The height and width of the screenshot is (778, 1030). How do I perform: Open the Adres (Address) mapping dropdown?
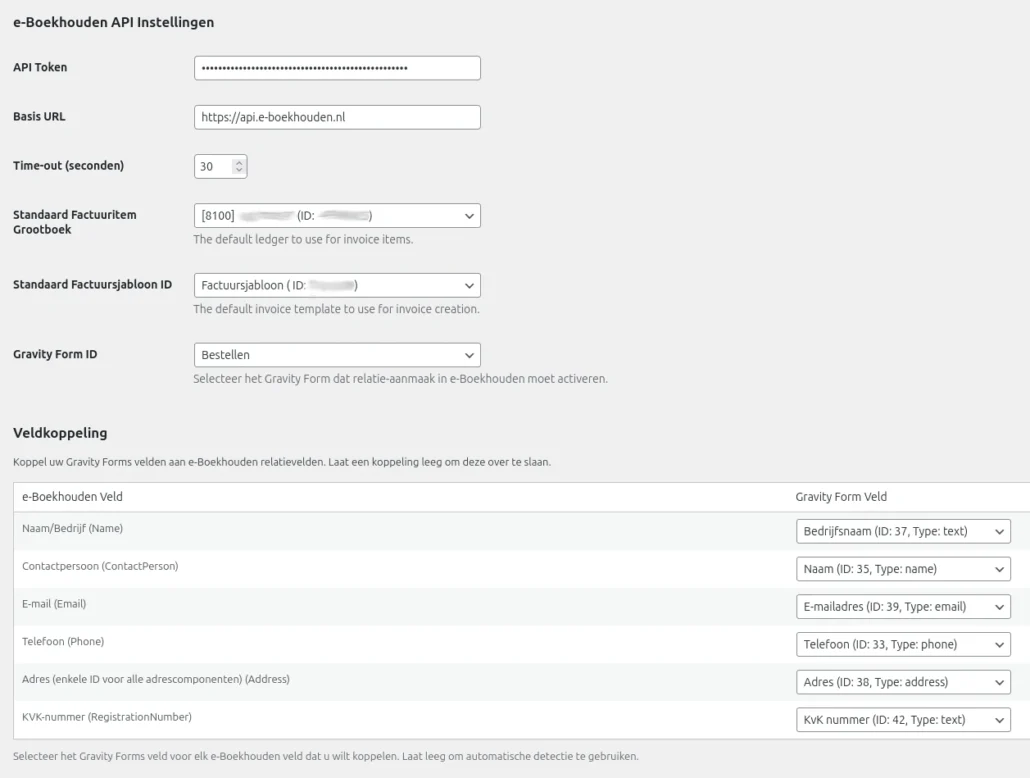(902, 683)
